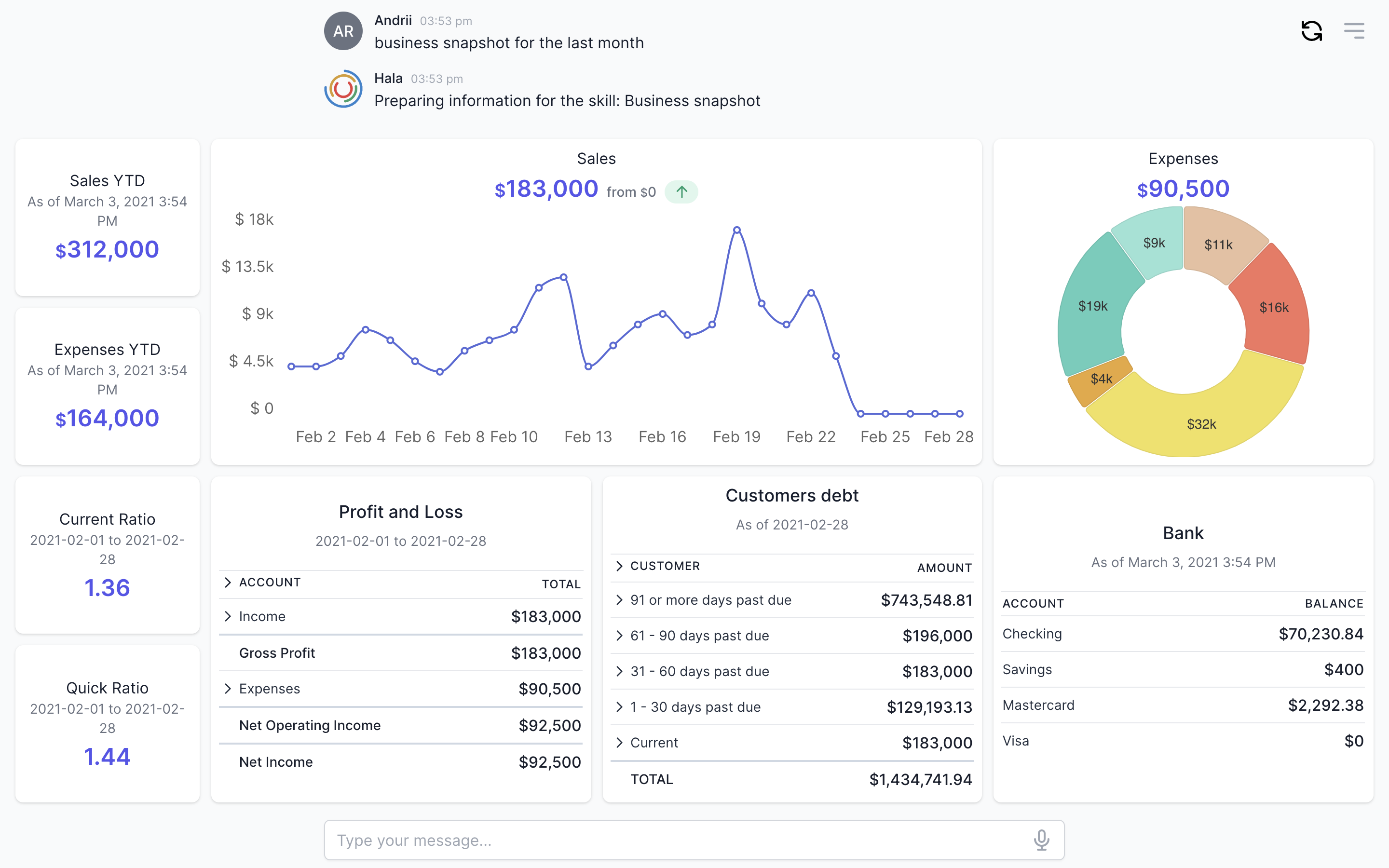Viewport: 1389px width, 868px height.
Task: Select the $9k light mint donut segment
Action: 1154,242
